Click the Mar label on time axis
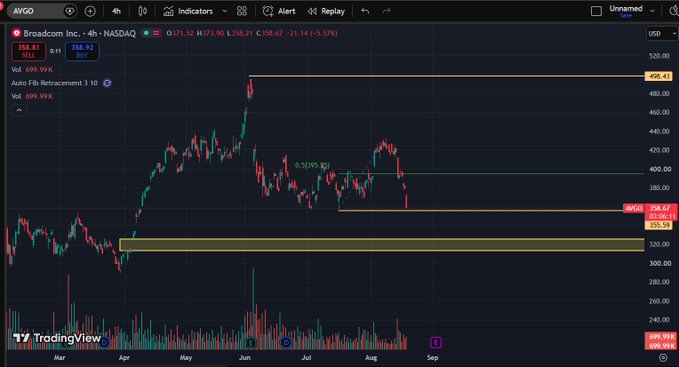The width and height of the screenshot is (679, 367). tap(59, 357)
